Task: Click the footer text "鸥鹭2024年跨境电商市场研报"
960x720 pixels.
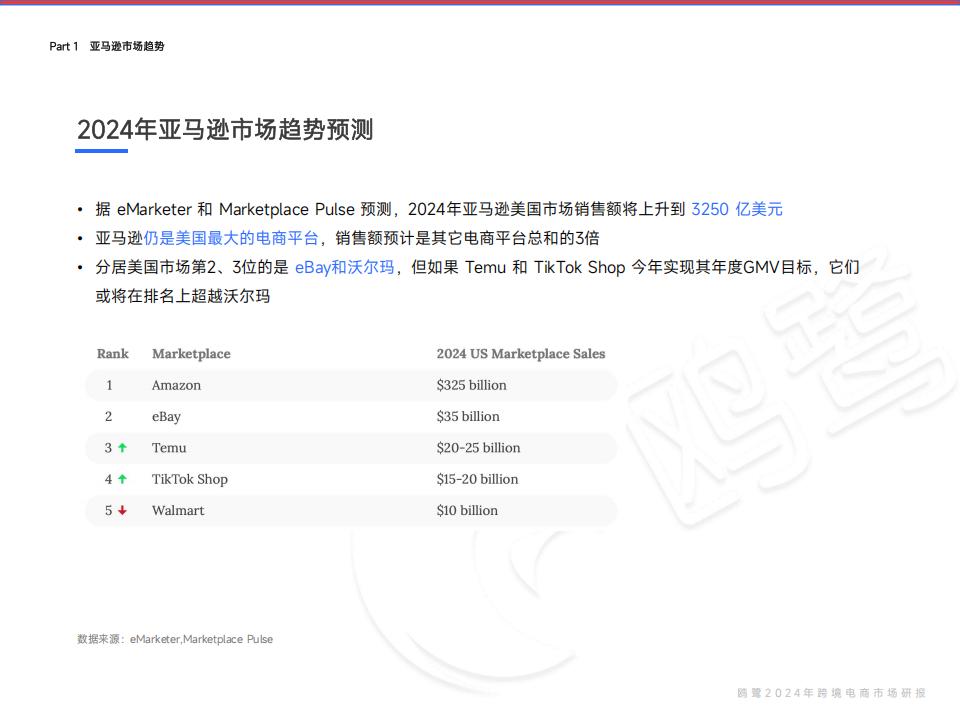Action: (831, 693)
